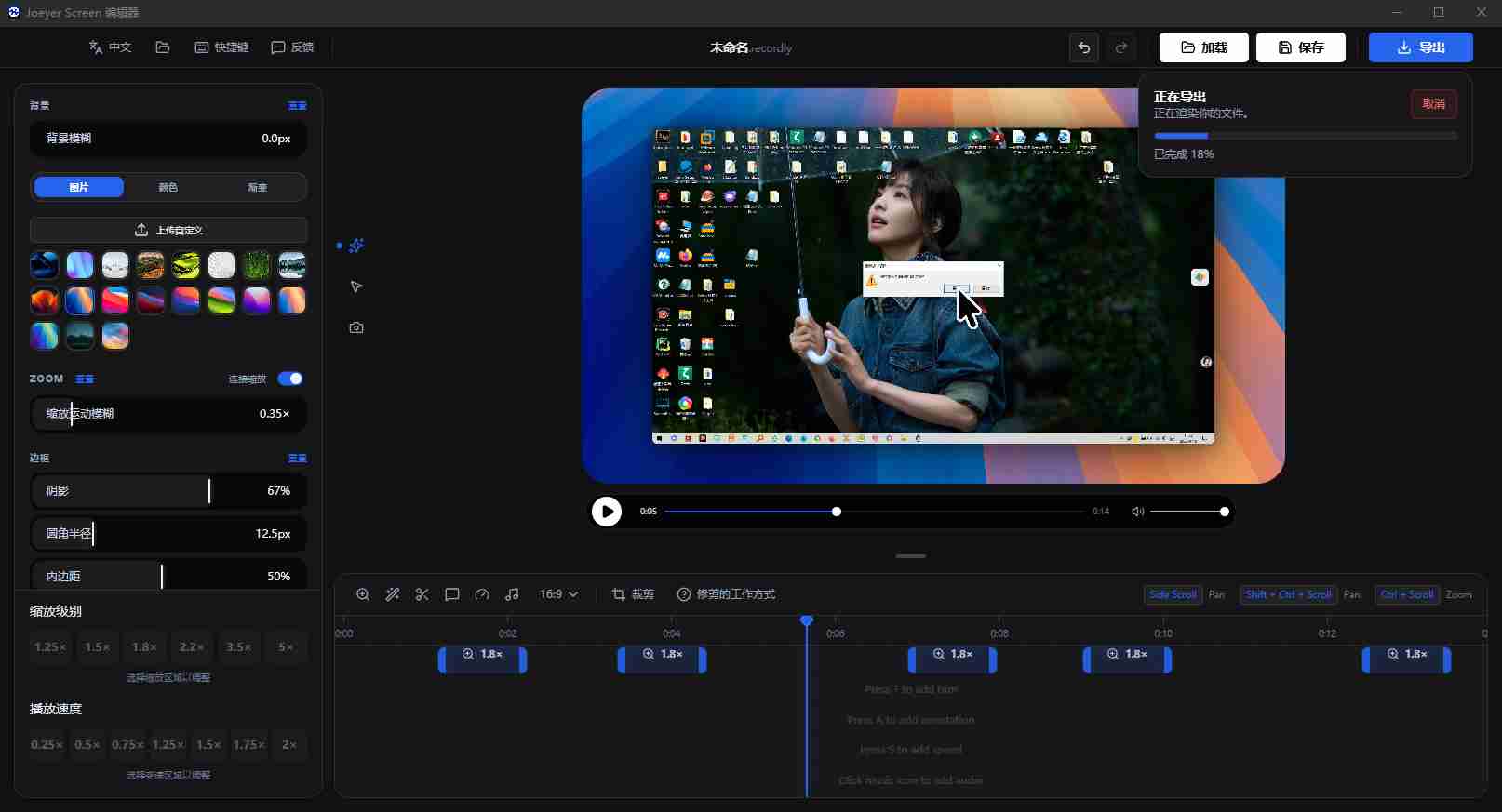Click the annotation box icon in timeline toolbar
Screen dimensions: 1502x812
pos(452,594)
